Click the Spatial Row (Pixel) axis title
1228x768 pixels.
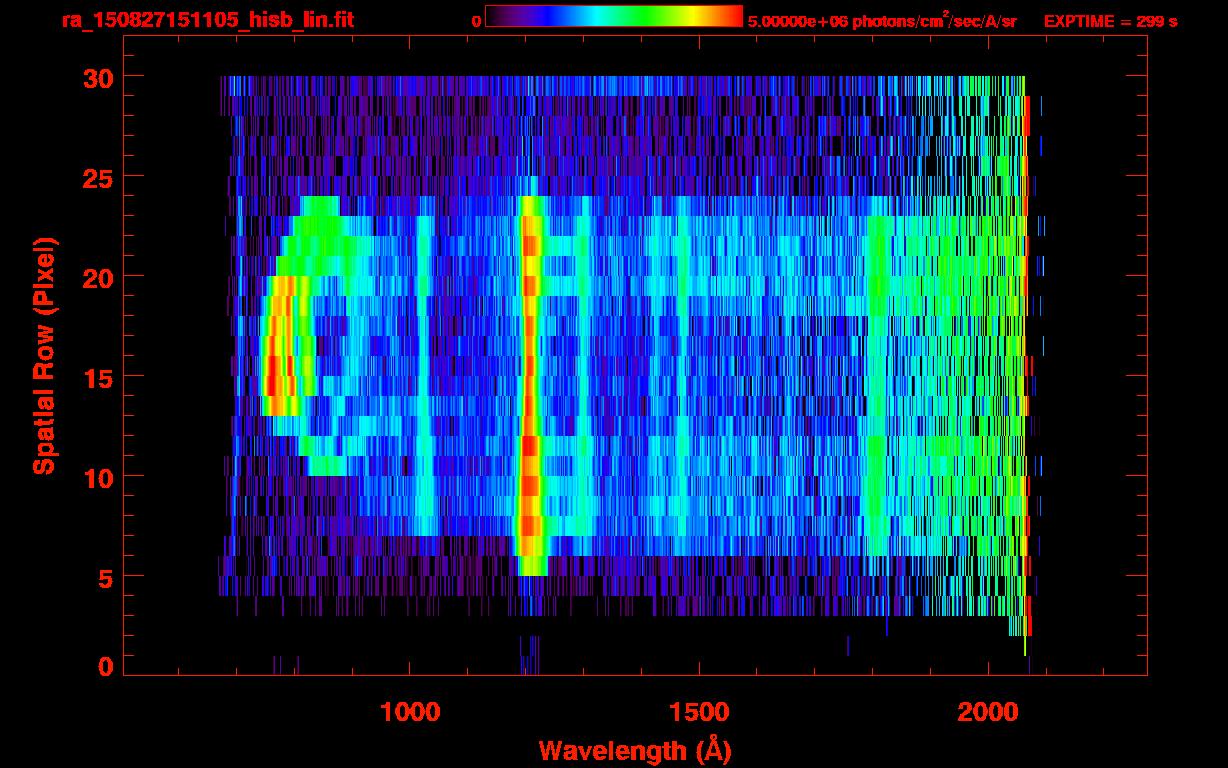(x=43, y=356)
